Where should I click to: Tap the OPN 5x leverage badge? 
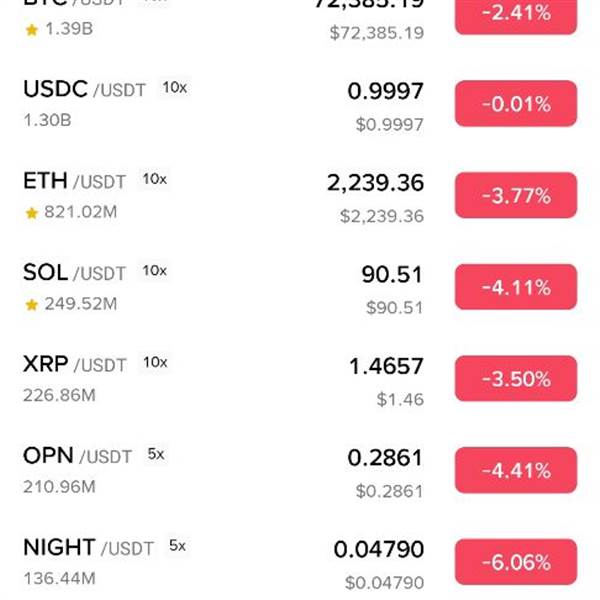tap(156, 454)
